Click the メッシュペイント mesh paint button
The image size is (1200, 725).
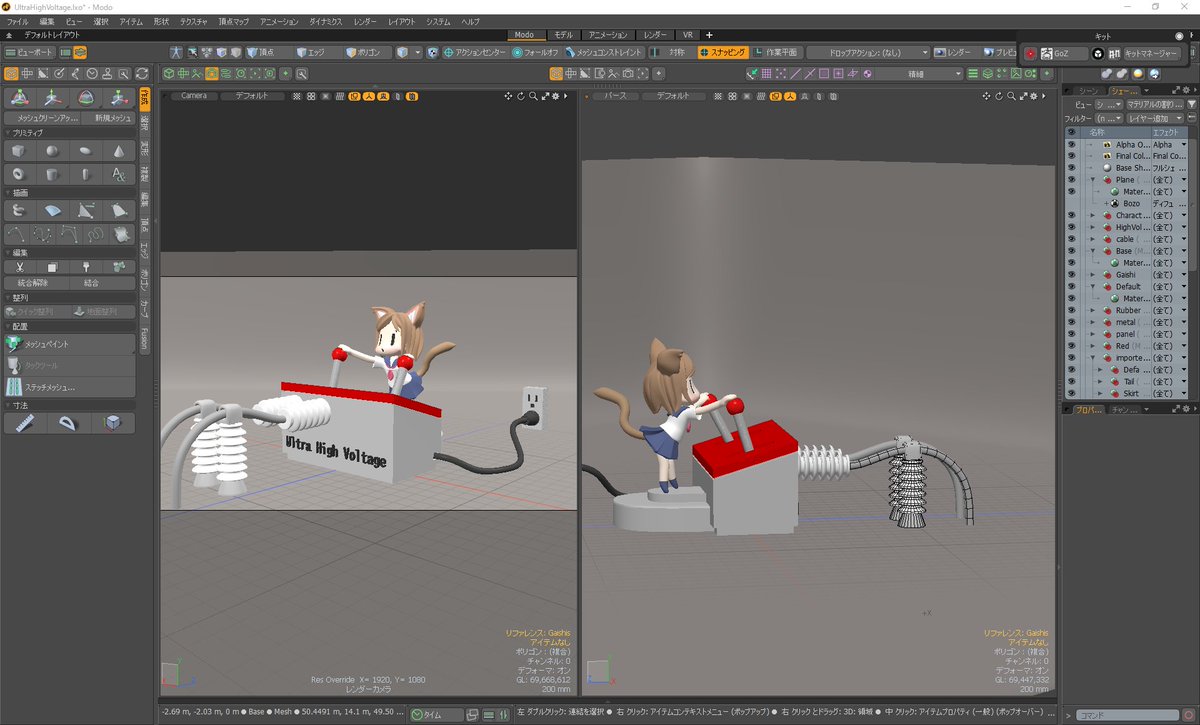pyautogui.click(x=69, y=343)
